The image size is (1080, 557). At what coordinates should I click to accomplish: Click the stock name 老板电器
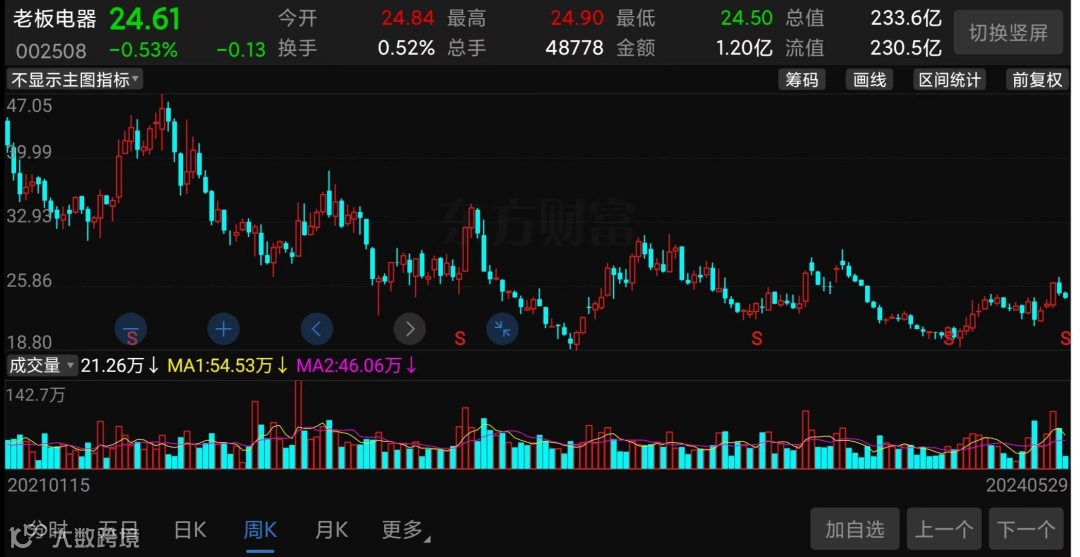point(54,19)
